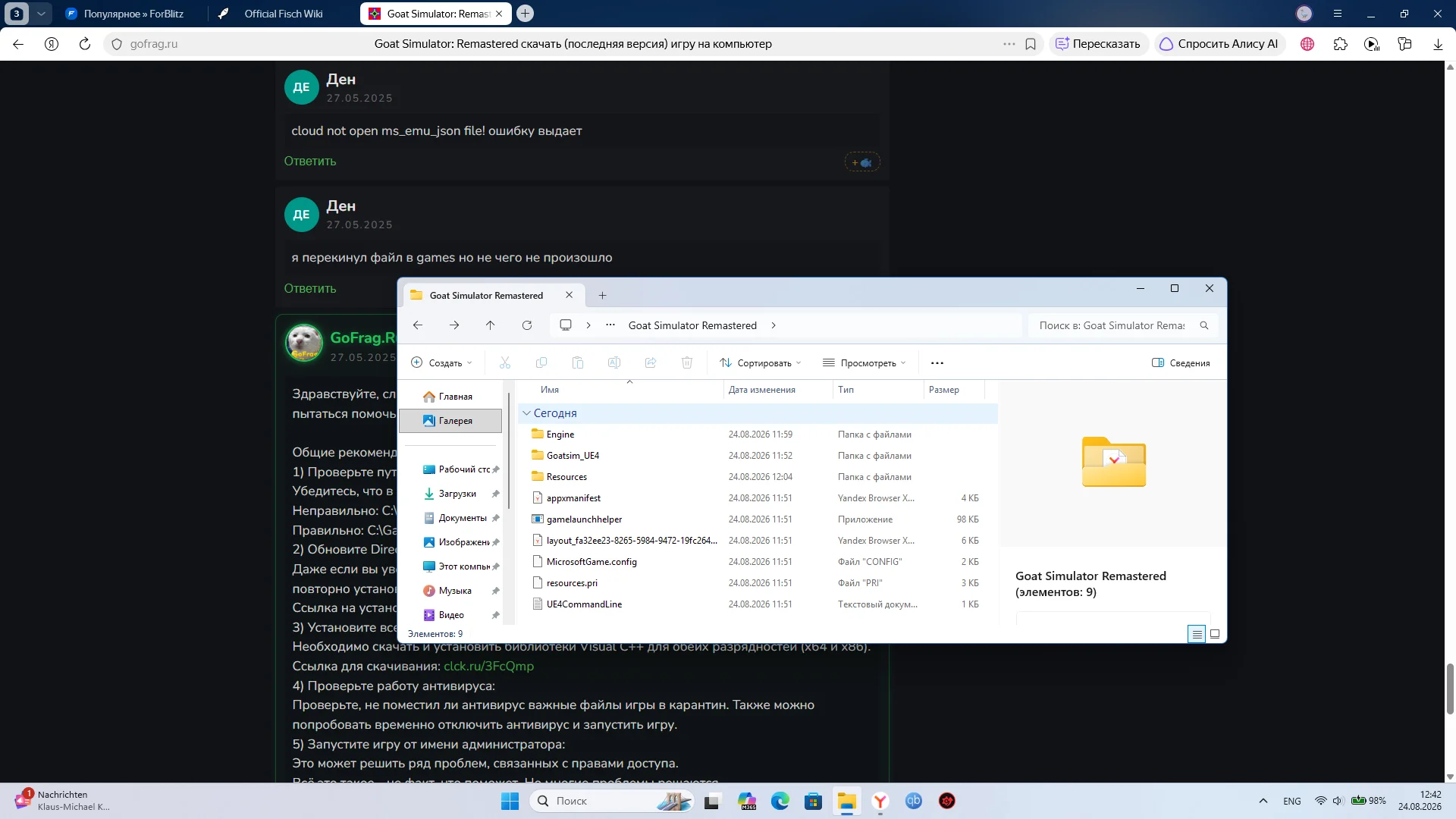Toggle the Сведения details pane

pos(1181,362)
